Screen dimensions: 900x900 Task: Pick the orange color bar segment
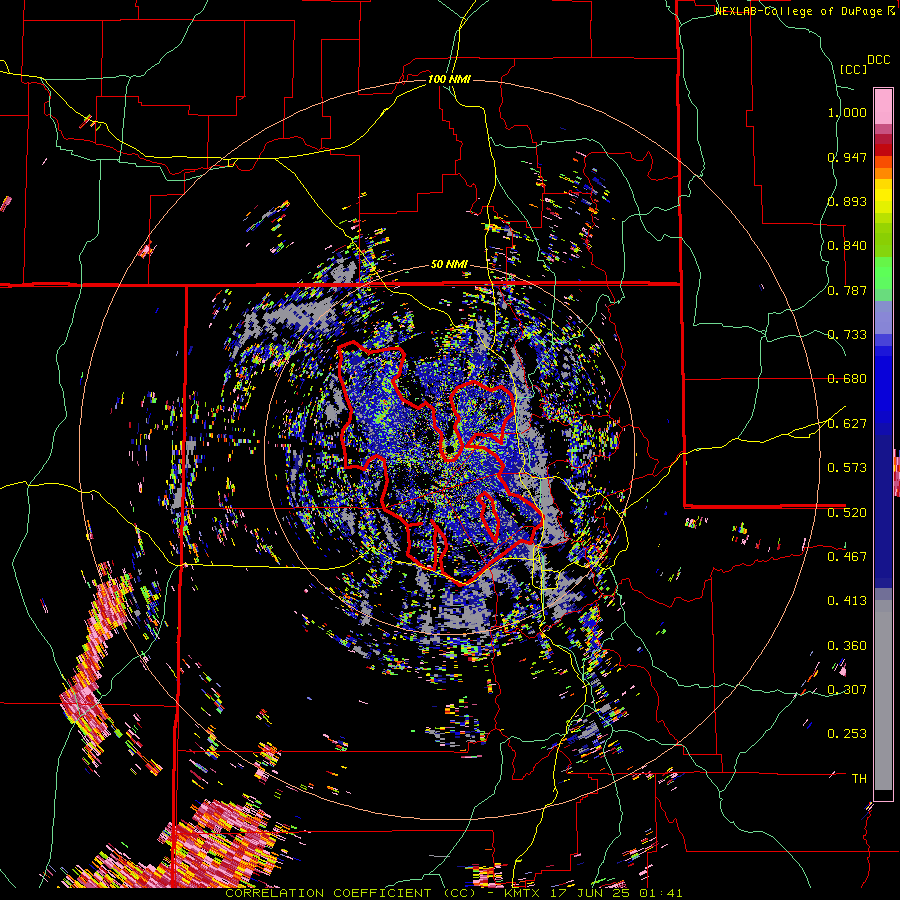[883, 173]
